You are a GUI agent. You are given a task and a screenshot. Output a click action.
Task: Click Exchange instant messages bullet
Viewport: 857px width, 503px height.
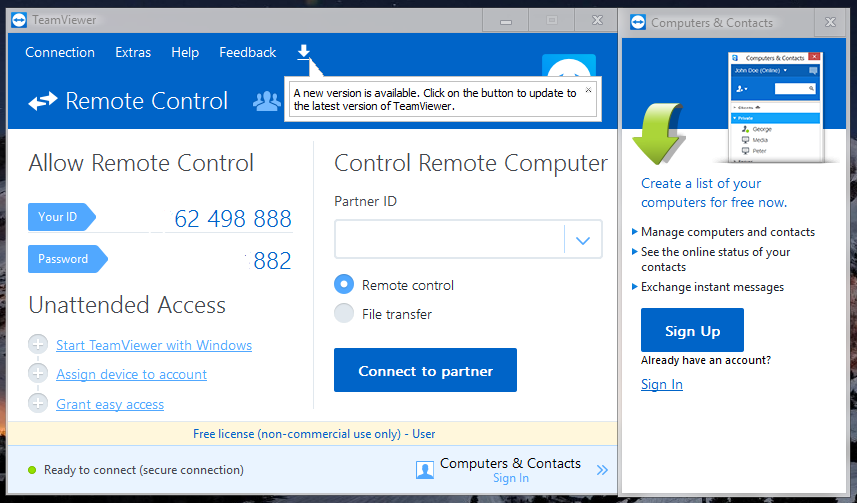coord(712,287)
